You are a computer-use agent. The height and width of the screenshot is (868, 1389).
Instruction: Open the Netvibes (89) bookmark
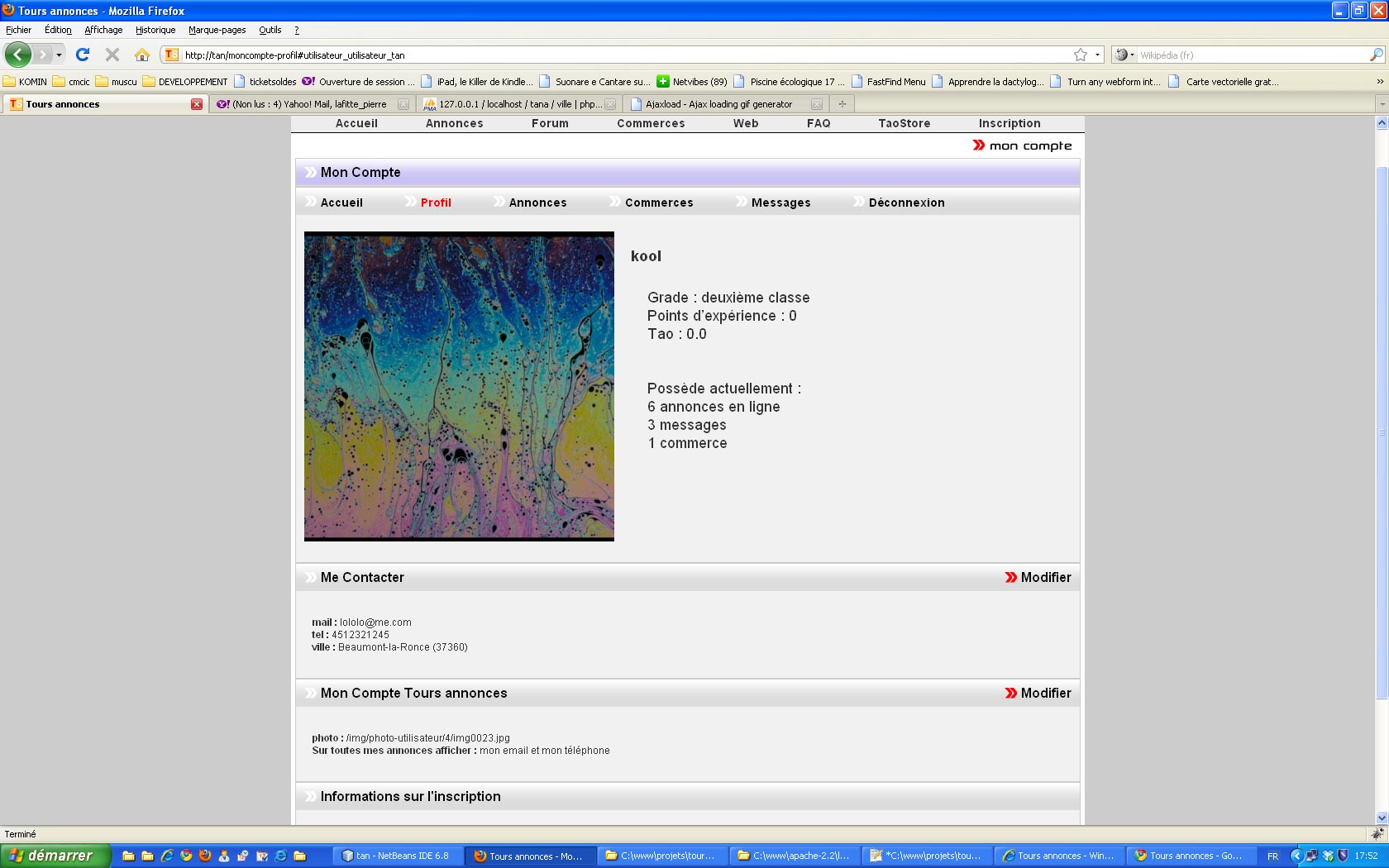(x=692, y=82)
